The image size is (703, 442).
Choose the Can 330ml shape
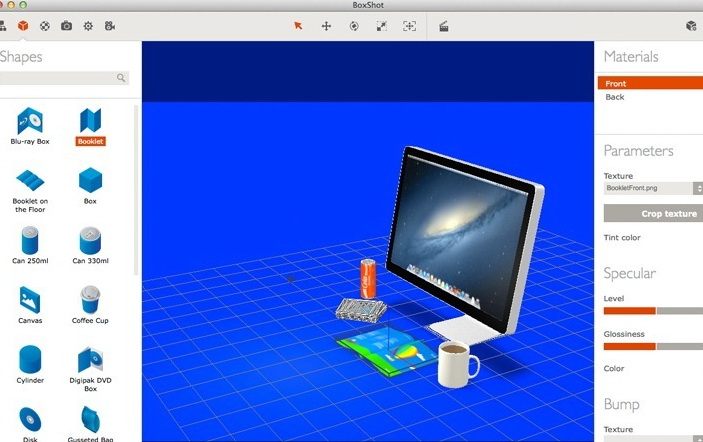pos(91,245)
